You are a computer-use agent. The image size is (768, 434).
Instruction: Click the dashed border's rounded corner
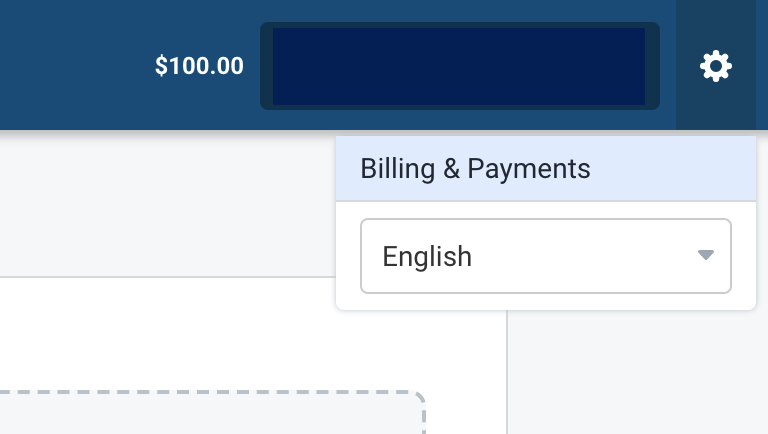coord(416,399)
